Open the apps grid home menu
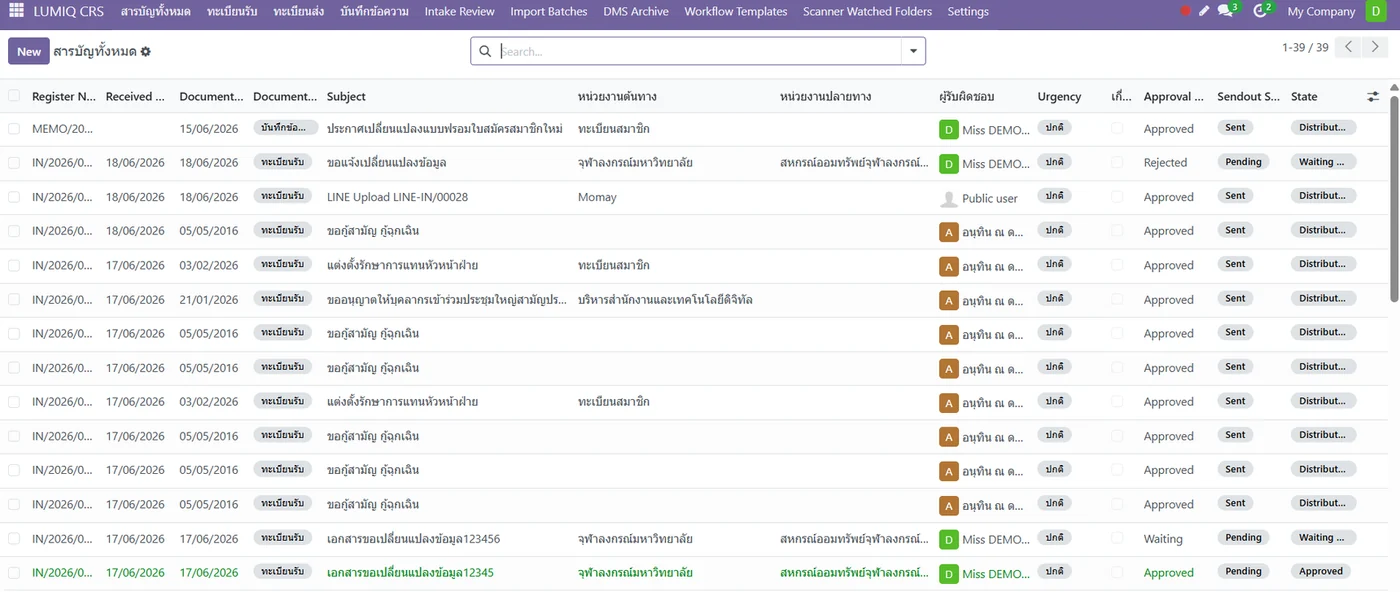This screenshot has height=592, width=1400. (16, 12)
